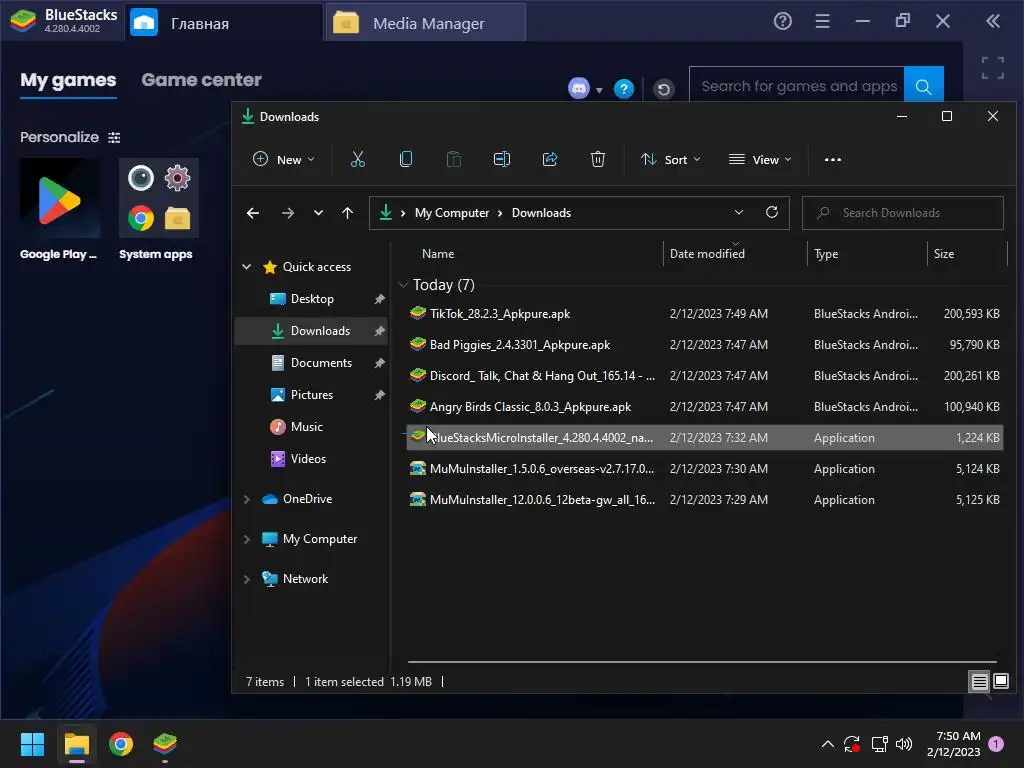Click BlueStacks icon in the taskbar

pyautogui.click(x=165, y=744)
